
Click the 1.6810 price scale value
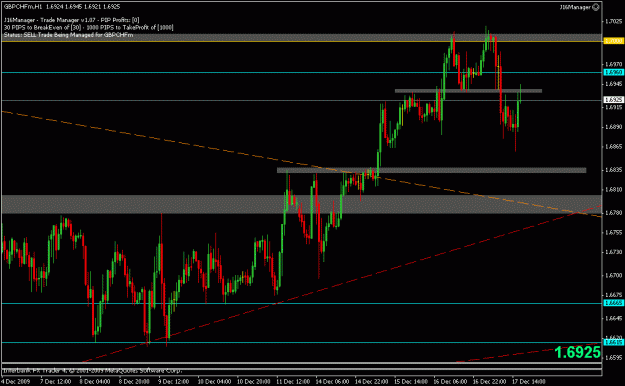coord(614,189)
